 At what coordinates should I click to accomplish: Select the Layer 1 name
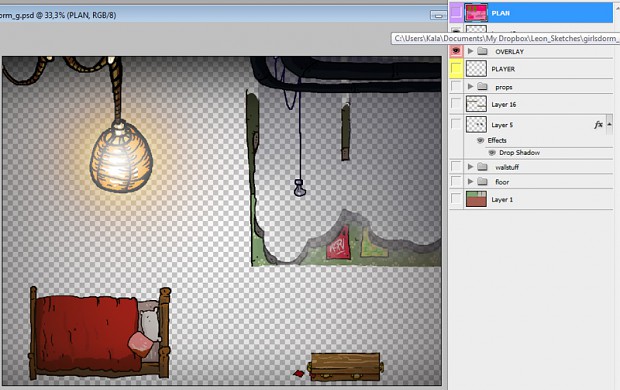502,200
